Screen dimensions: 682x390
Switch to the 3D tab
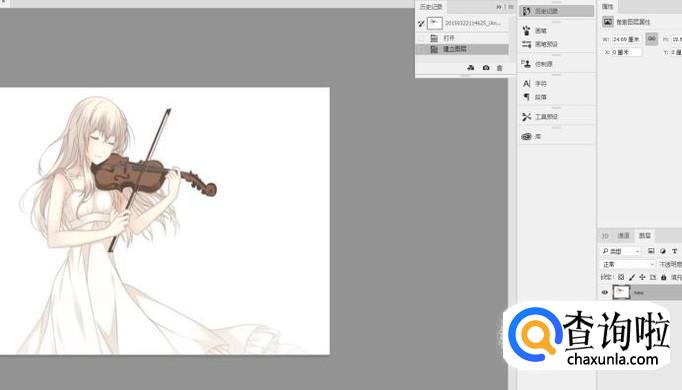(605, 236)
